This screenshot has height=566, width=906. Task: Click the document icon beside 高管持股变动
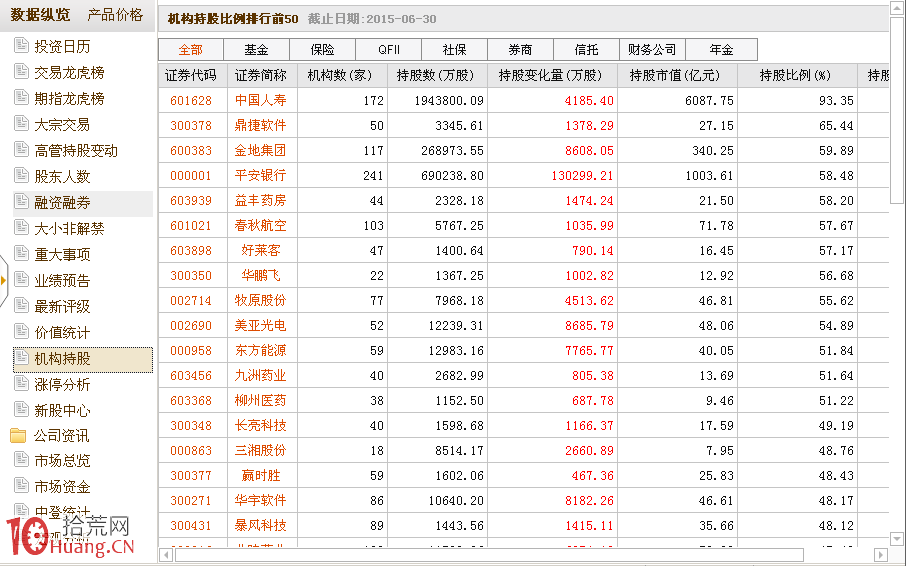(x=21, y=149)
